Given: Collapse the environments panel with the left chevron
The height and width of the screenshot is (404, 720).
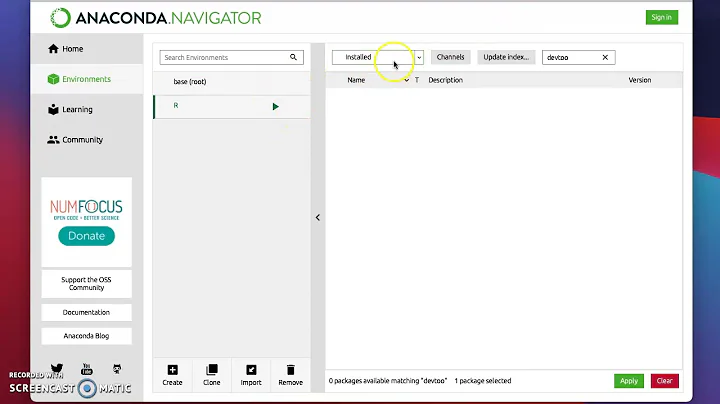Looking at the screenshot, I should [318, 217].
